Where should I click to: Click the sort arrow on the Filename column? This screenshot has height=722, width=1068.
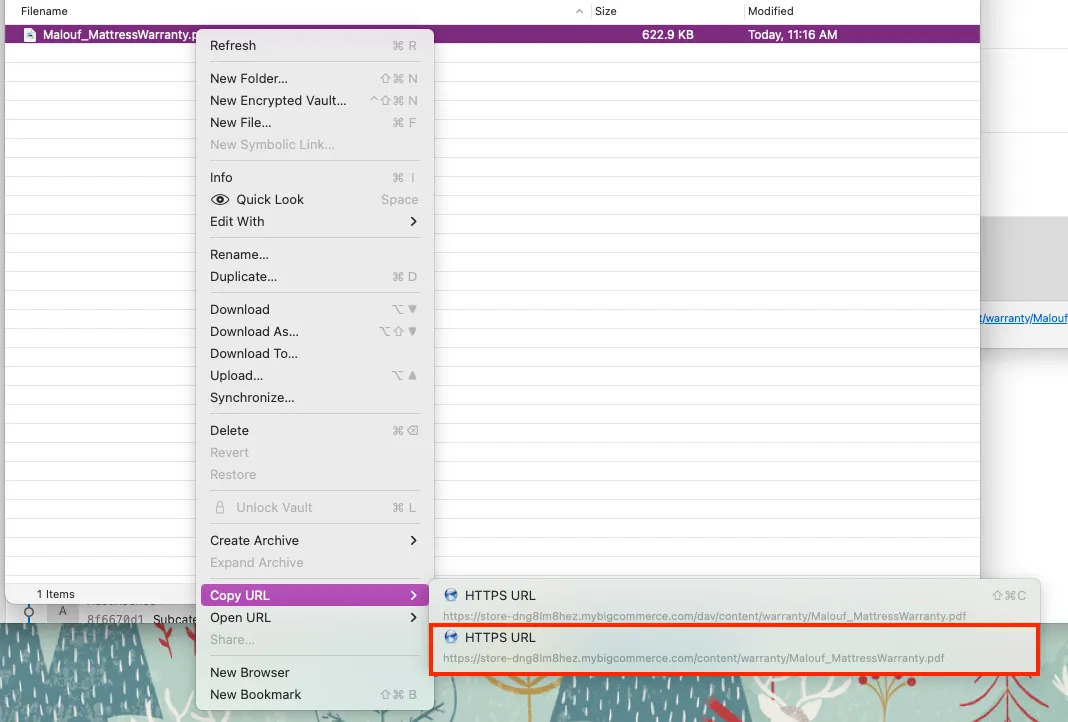(x=578, y=10)
